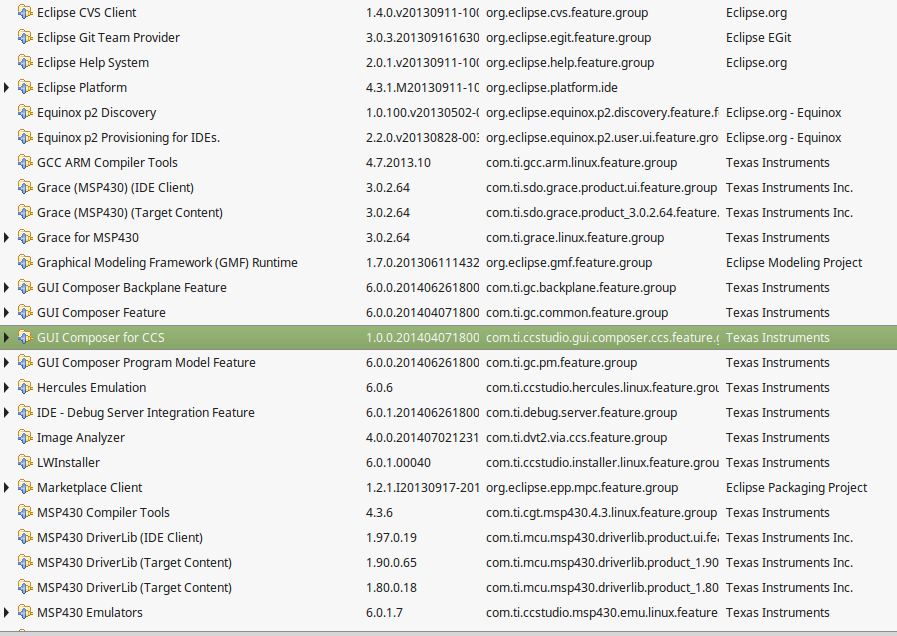
Task: Click the Grace (MSP430) (IDE Client) icon
Action: coord(25,187)
